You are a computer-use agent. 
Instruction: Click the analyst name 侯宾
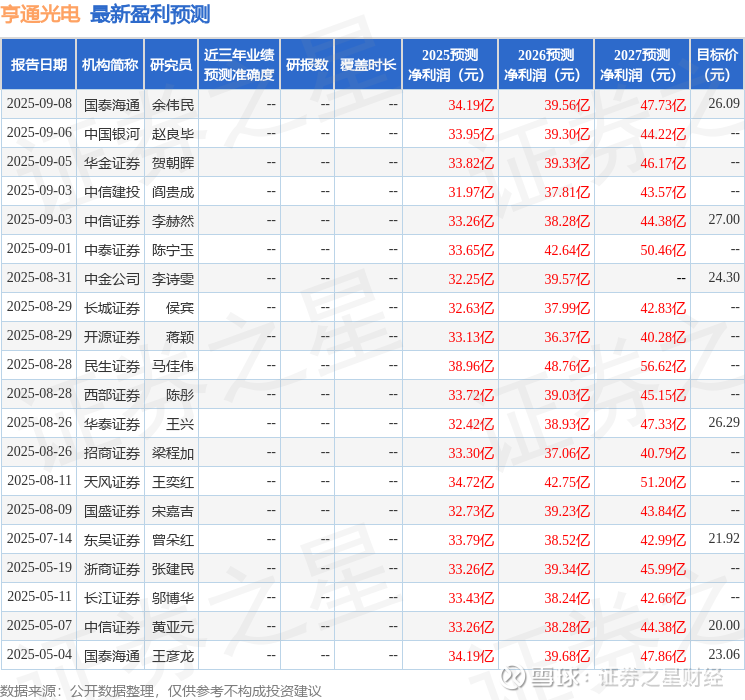[x=180, y=307]
